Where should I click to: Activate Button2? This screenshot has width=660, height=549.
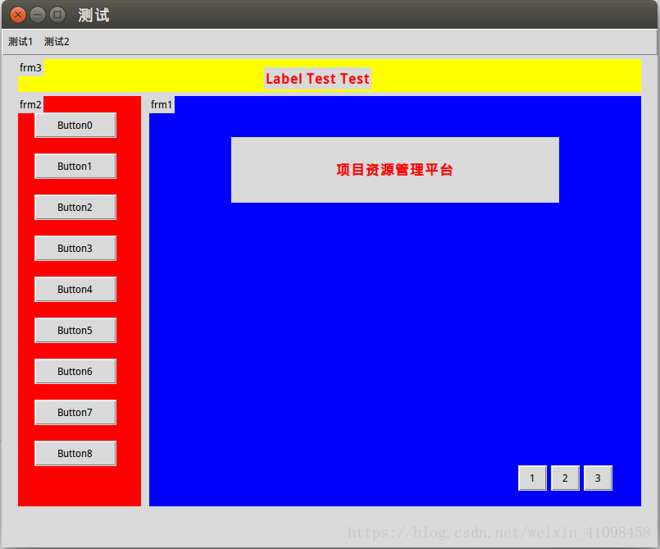(75, 207)
